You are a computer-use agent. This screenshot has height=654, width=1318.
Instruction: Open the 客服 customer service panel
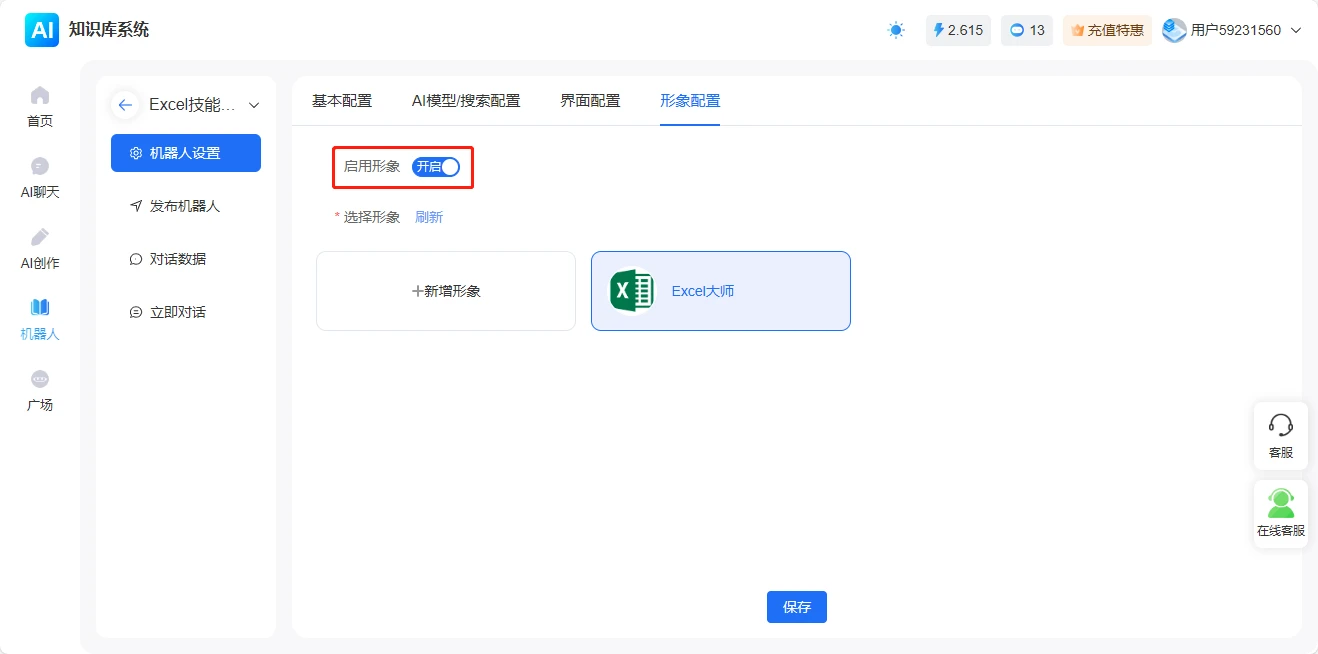coord(1280,435)
